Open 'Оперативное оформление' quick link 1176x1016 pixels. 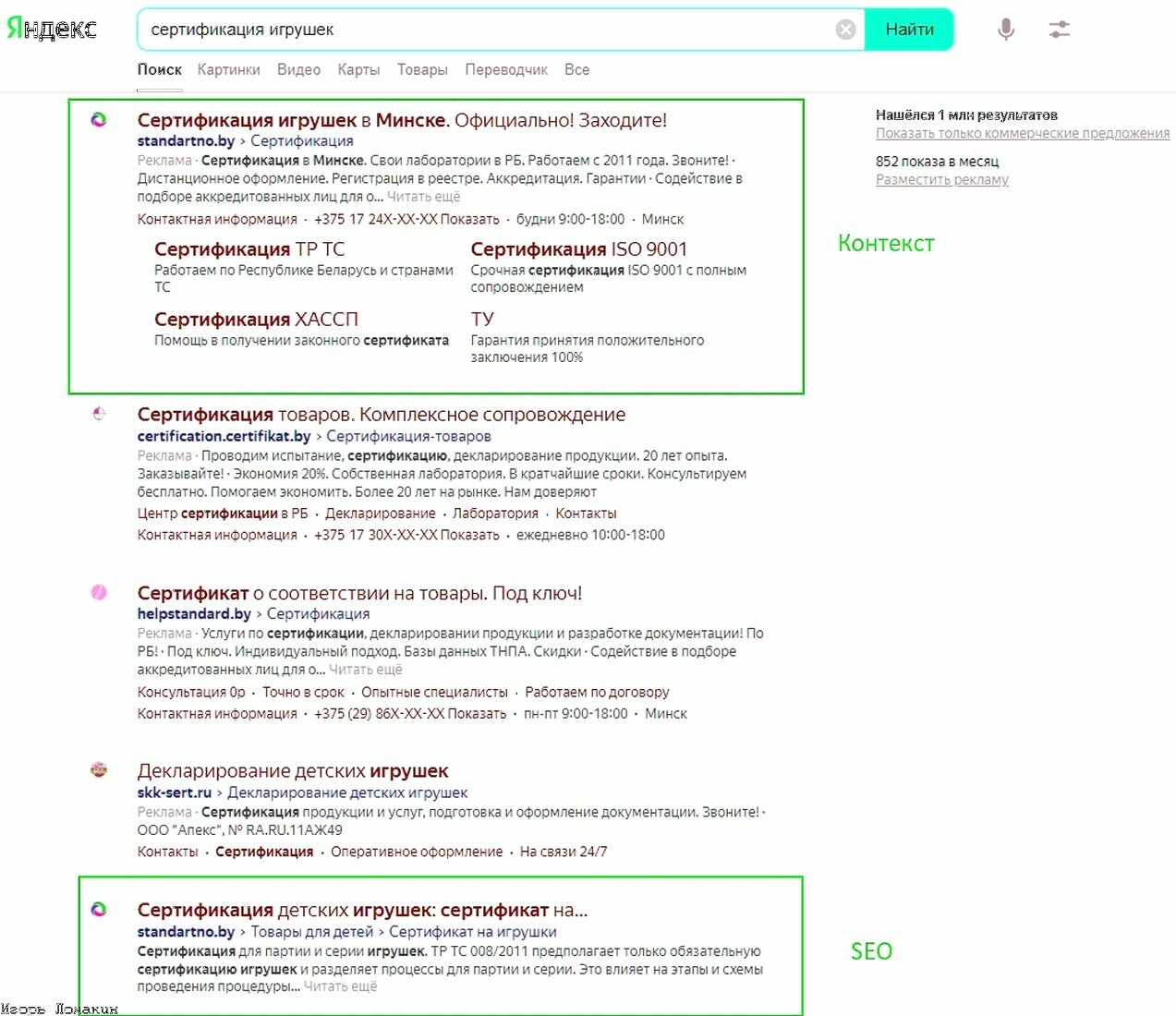[417, 852]
